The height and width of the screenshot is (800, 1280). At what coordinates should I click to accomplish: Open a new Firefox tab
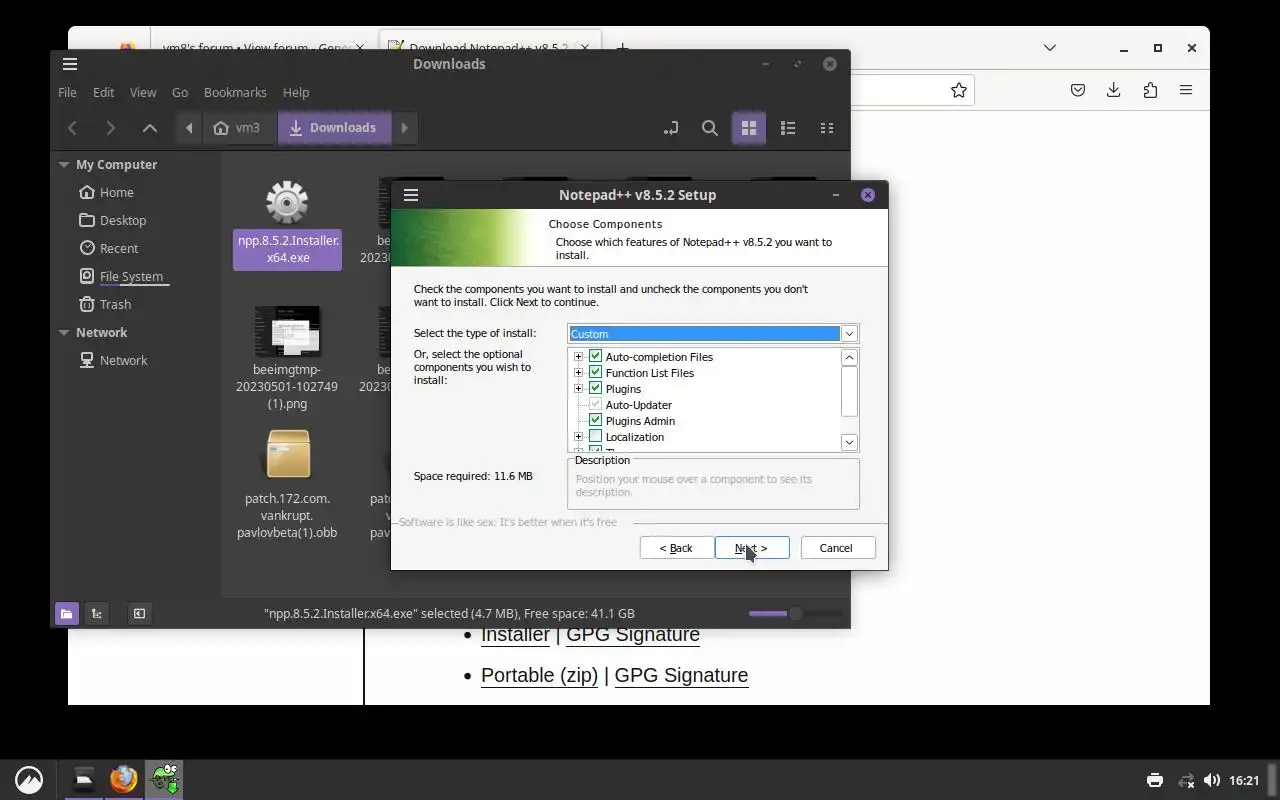pyautogui.click(x=622, y=47)
